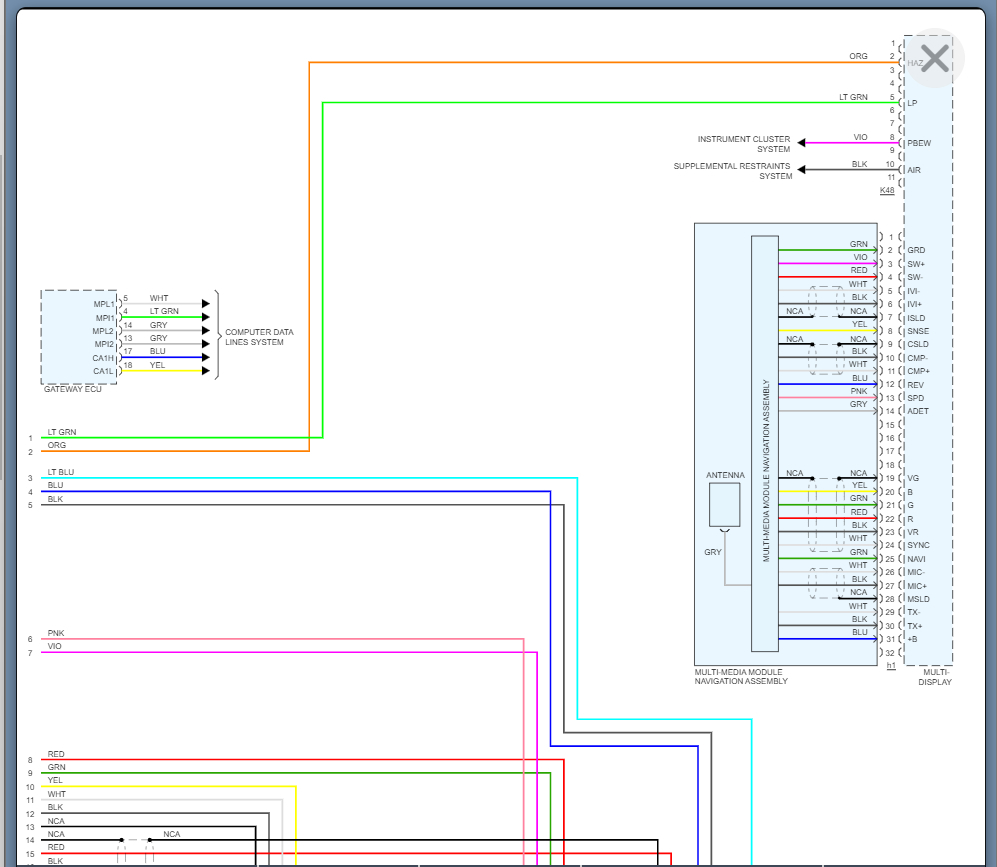Click the Antenna component box
The image size is (997, 867).
tap(724, 505)
